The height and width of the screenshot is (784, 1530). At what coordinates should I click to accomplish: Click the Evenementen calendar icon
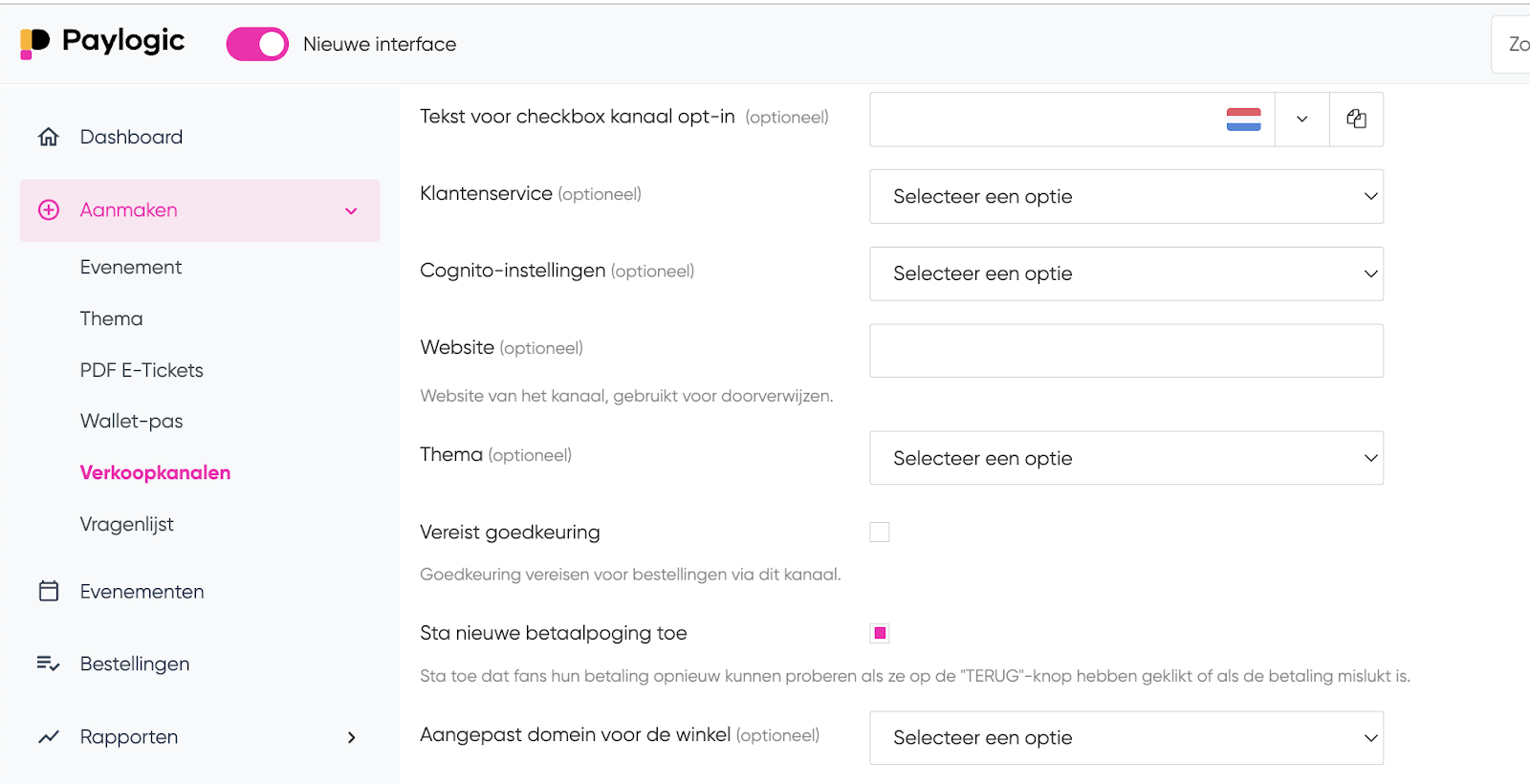click(49, 591)
